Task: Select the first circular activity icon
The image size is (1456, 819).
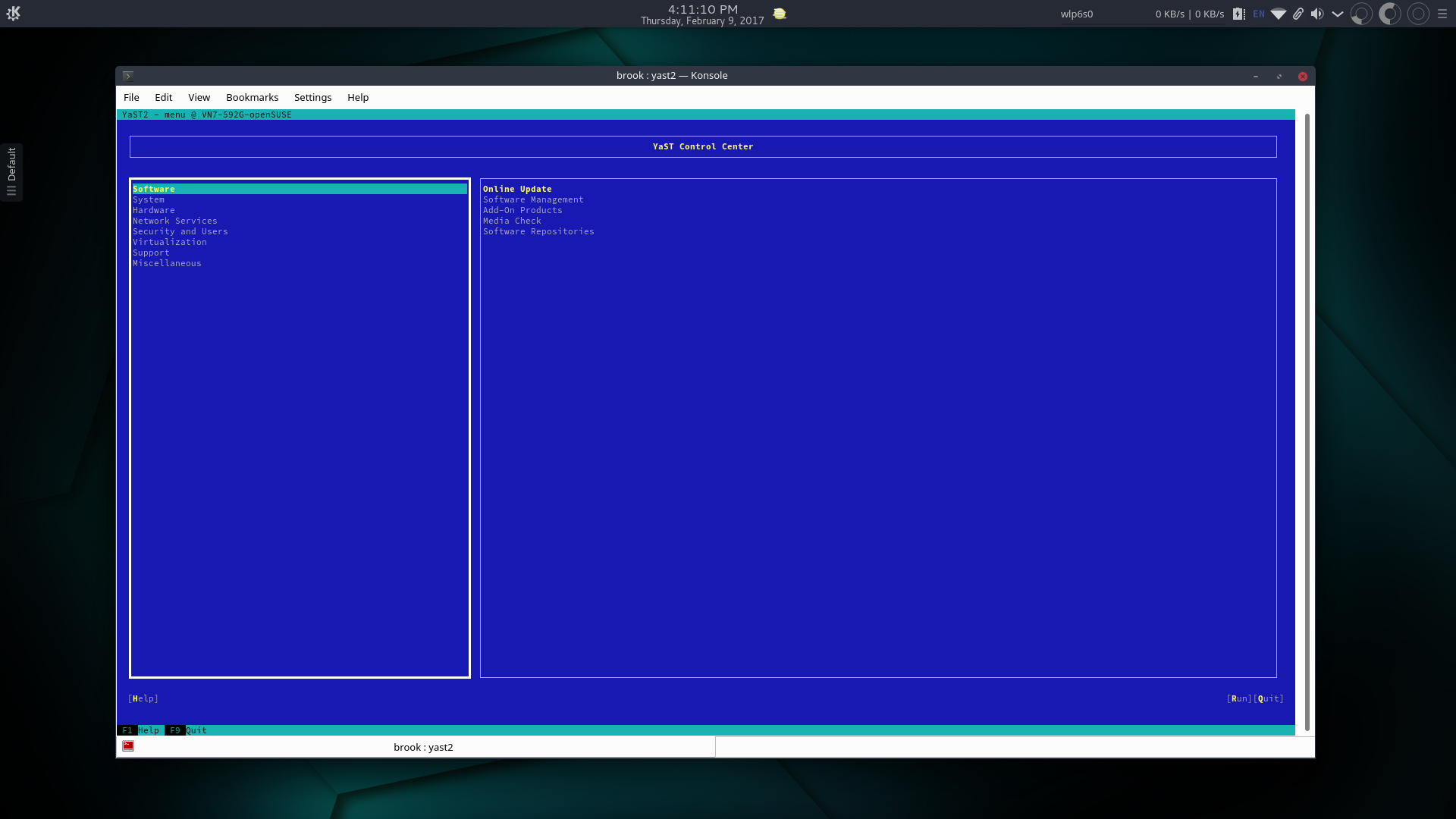Action: coord(1361,14)
